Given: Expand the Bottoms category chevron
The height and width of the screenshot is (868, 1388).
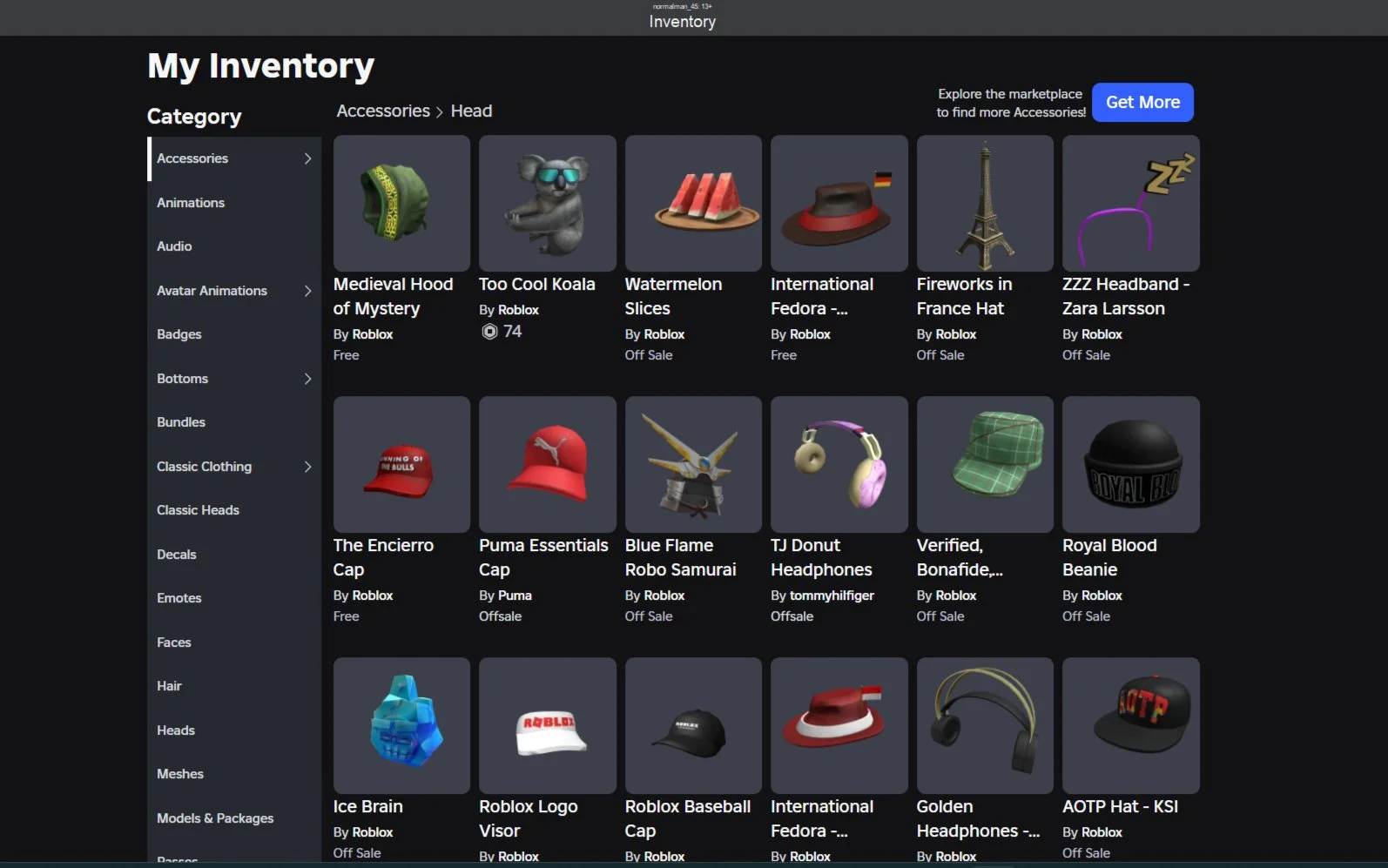Looking at the screenshot, I should coord(307,379).
